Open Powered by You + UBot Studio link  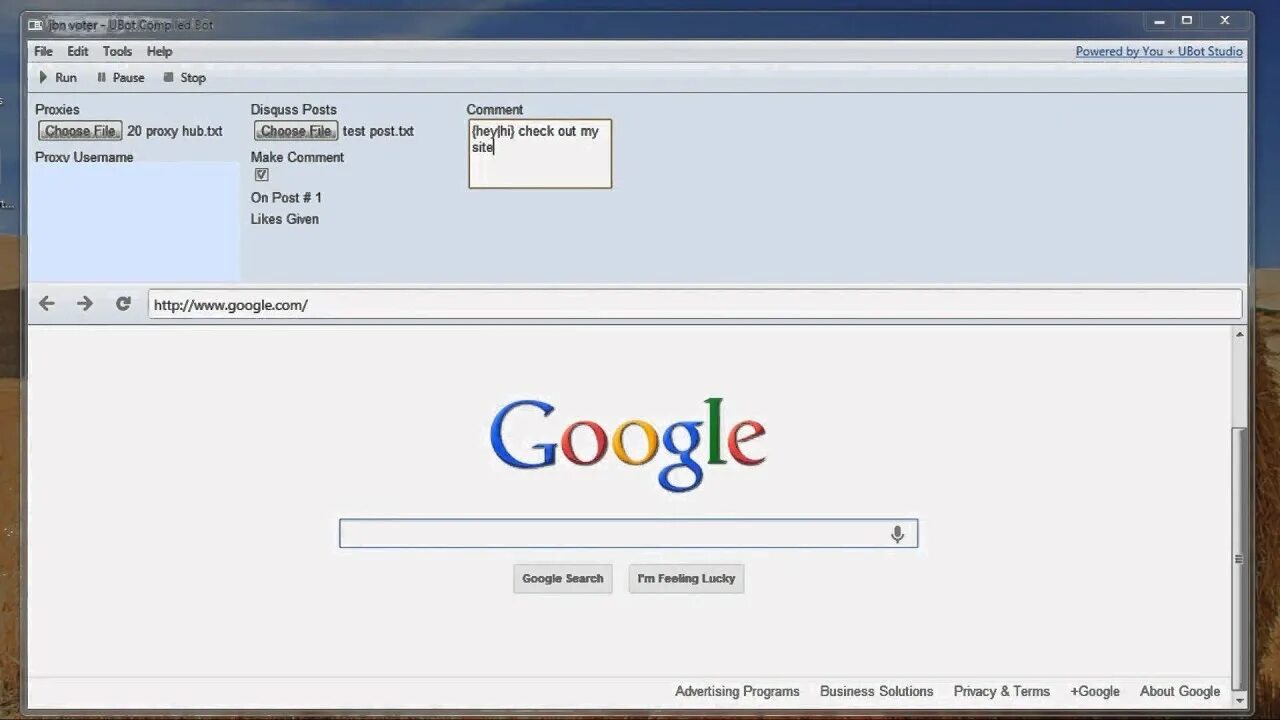[x=1159, y=51]
